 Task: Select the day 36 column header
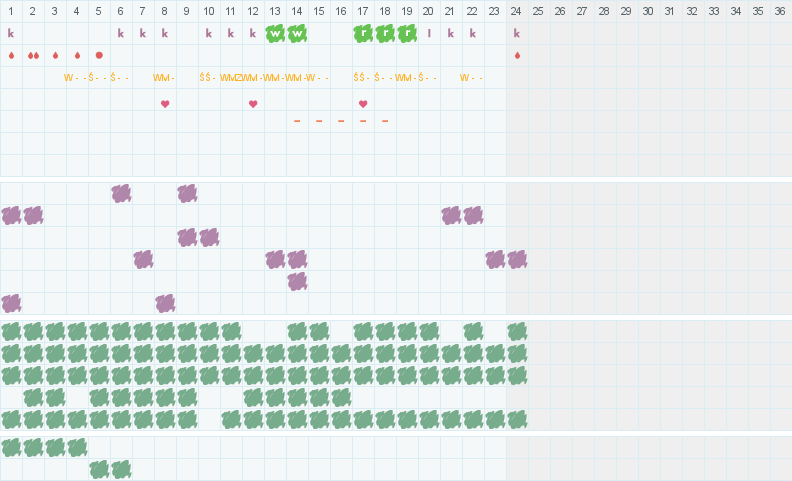tap(781, 11)
